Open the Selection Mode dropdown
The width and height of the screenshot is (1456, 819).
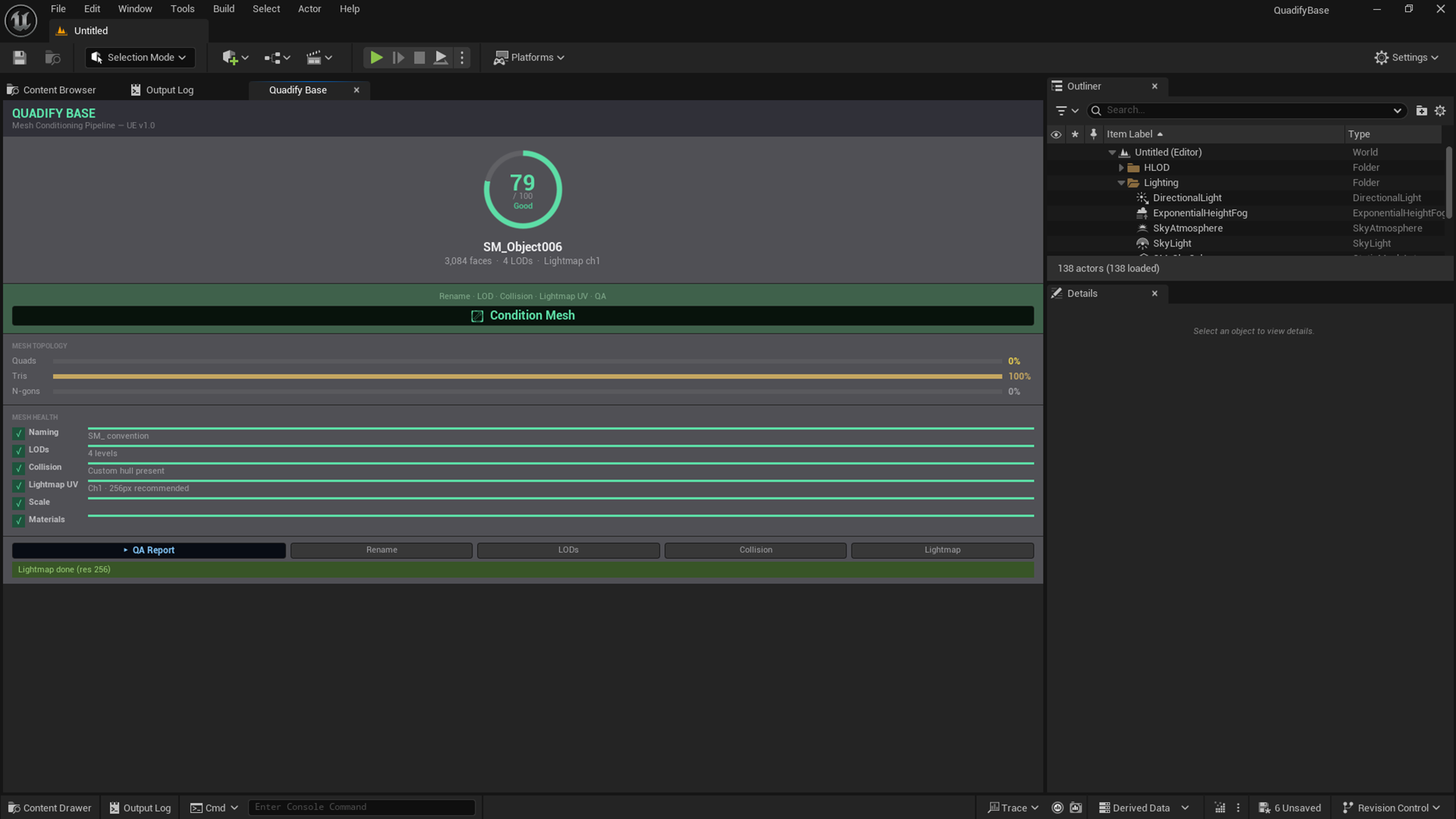(x=140, y=58)
